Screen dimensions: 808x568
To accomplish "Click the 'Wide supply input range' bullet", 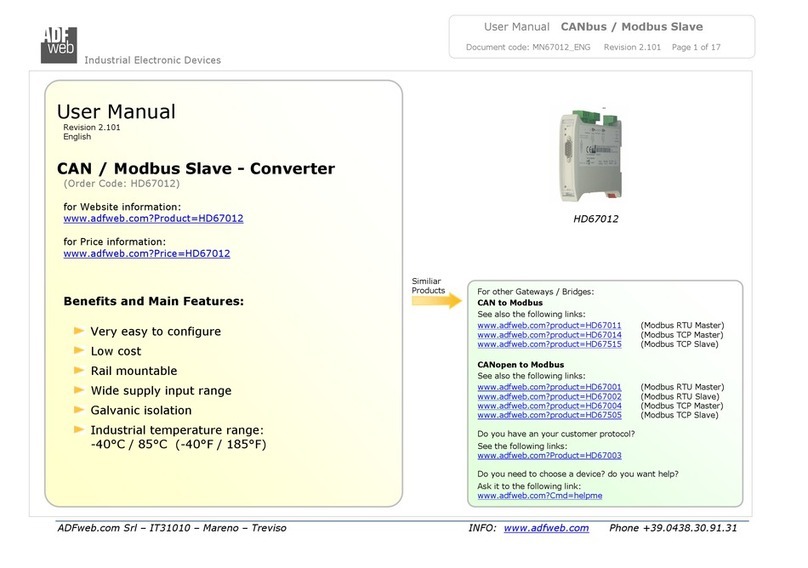I will pos(161,391).
